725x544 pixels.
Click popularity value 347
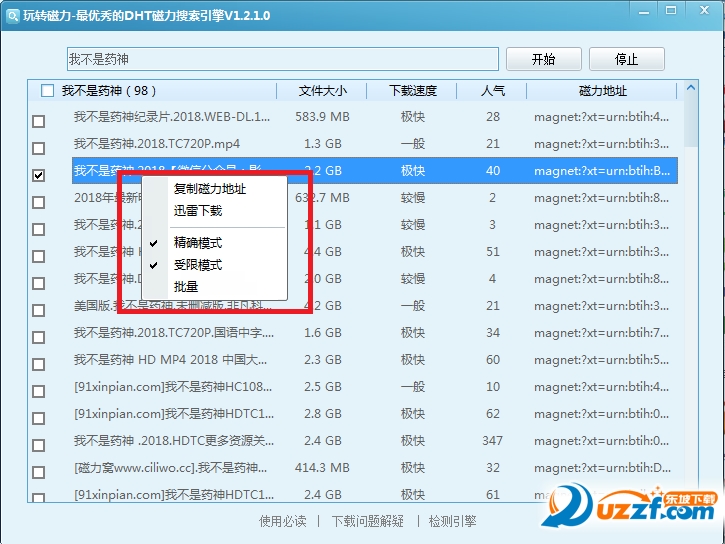click(492, 441)
